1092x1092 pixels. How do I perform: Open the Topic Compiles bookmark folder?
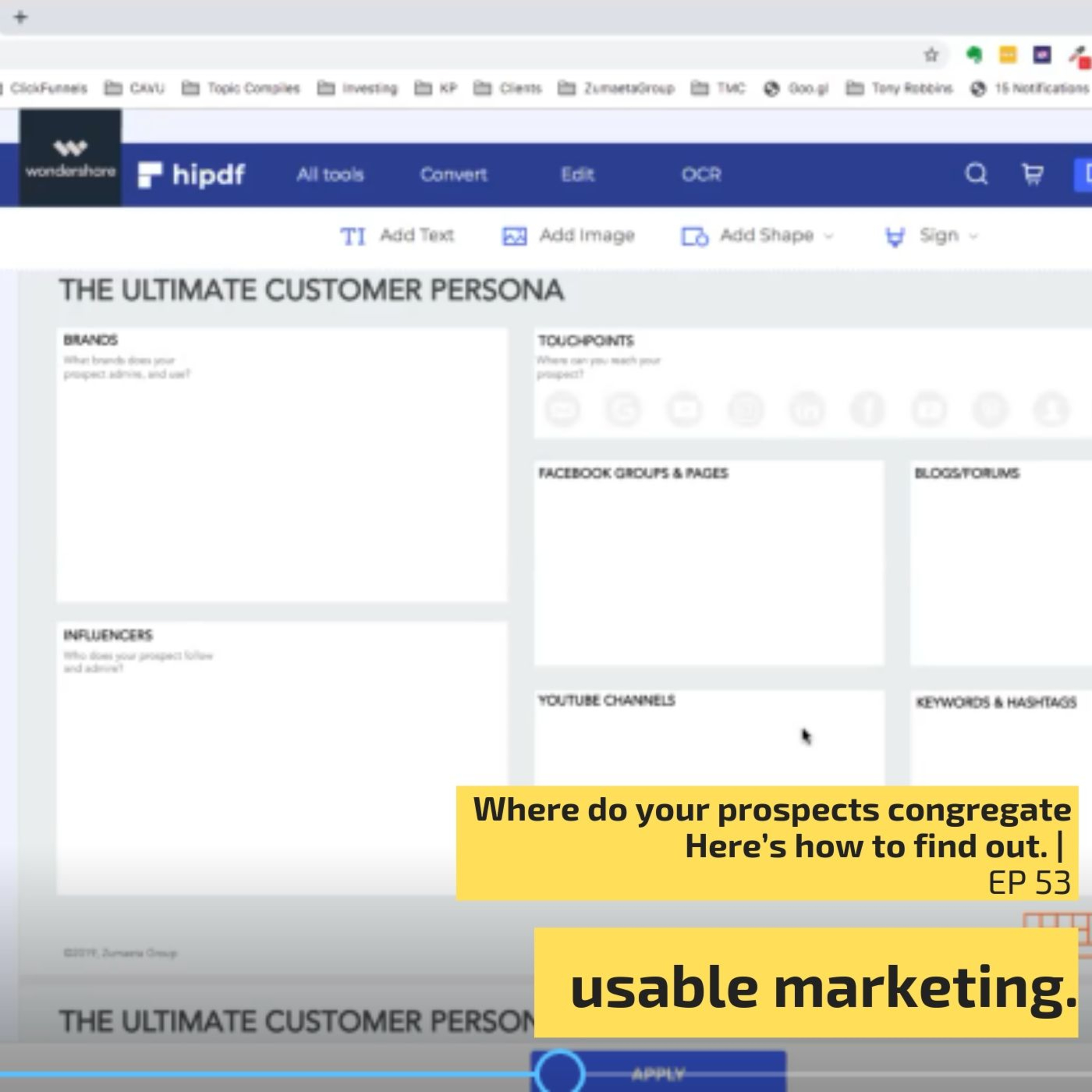(241, 88)
